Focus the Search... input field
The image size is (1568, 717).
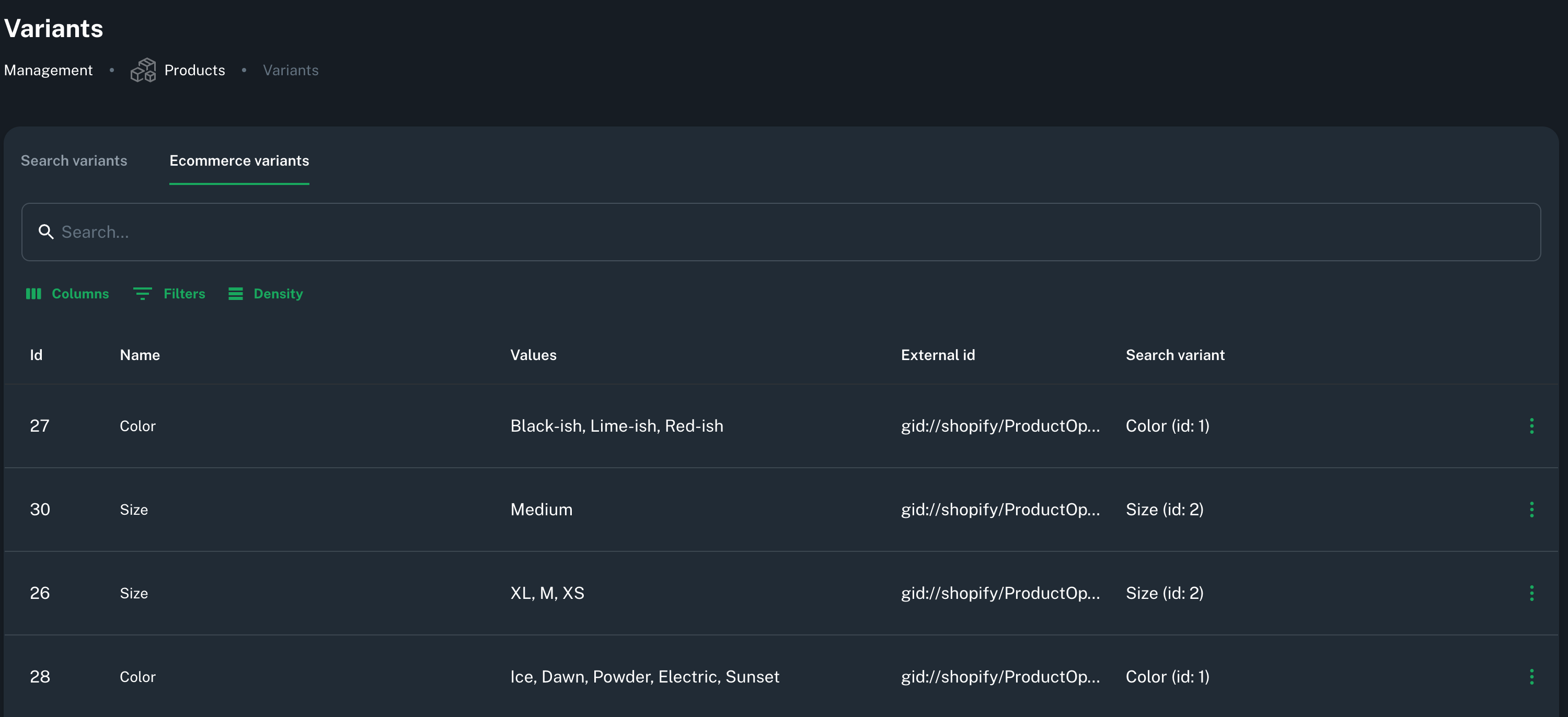coord(781,232)
